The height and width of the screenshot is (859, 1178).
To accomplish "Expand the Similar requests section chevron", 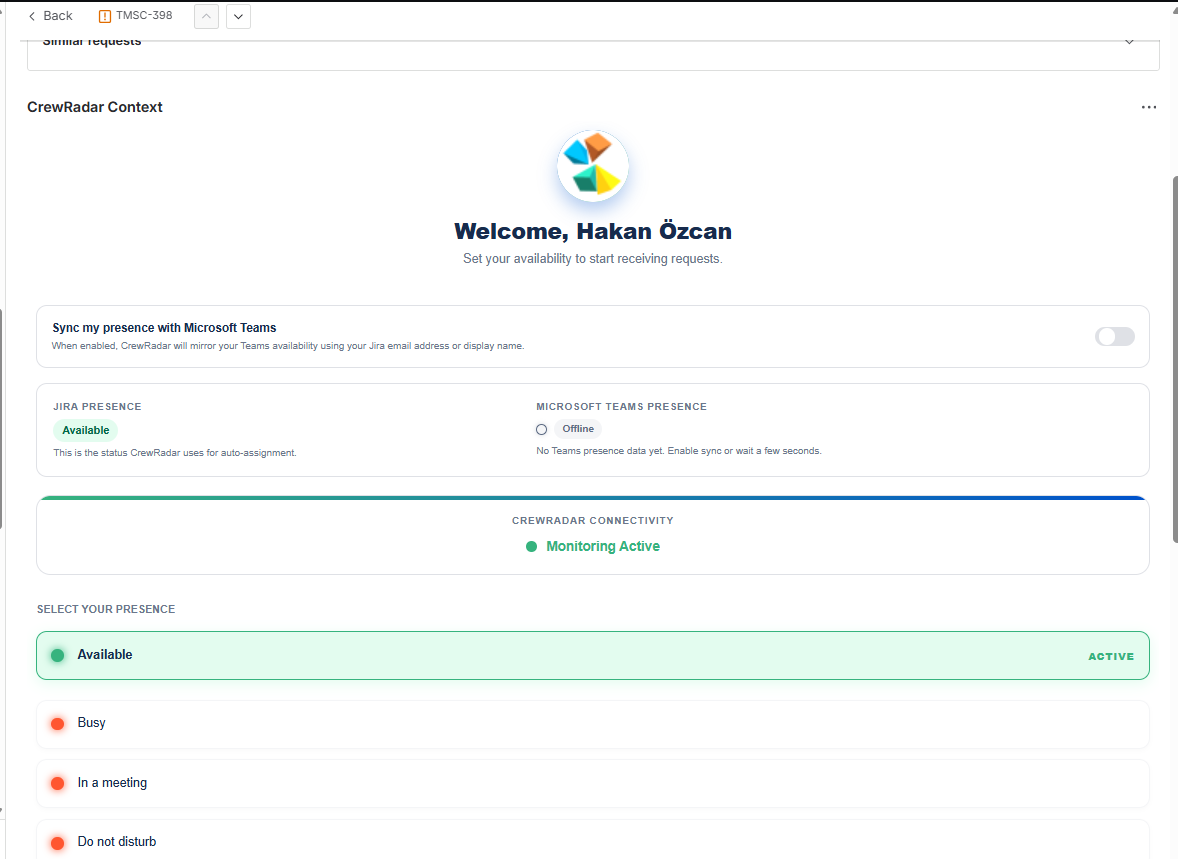I will tap(1129, 42).
